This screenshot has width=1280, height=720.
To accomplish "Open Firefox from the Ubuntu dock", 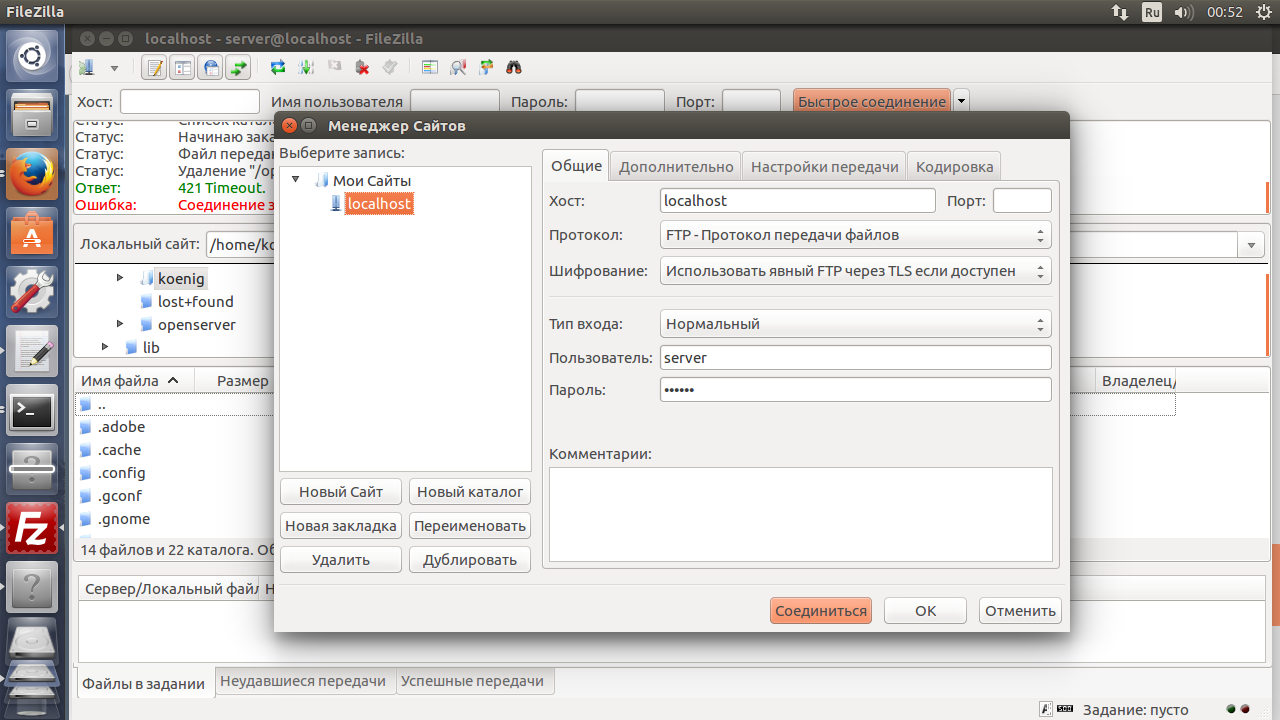I will click(32, 174).
